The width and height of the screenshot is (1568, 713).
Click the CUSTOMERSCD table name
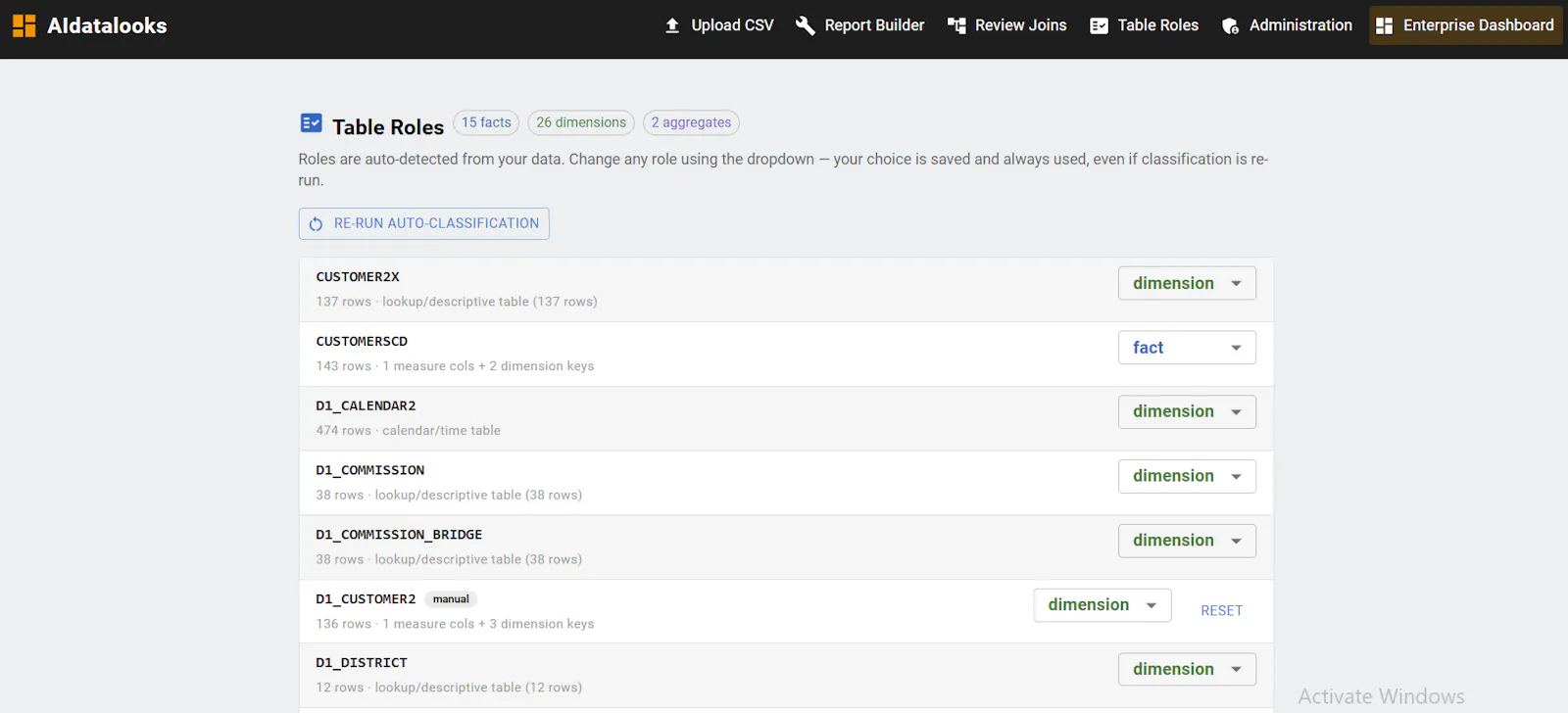tap(362, 342)
